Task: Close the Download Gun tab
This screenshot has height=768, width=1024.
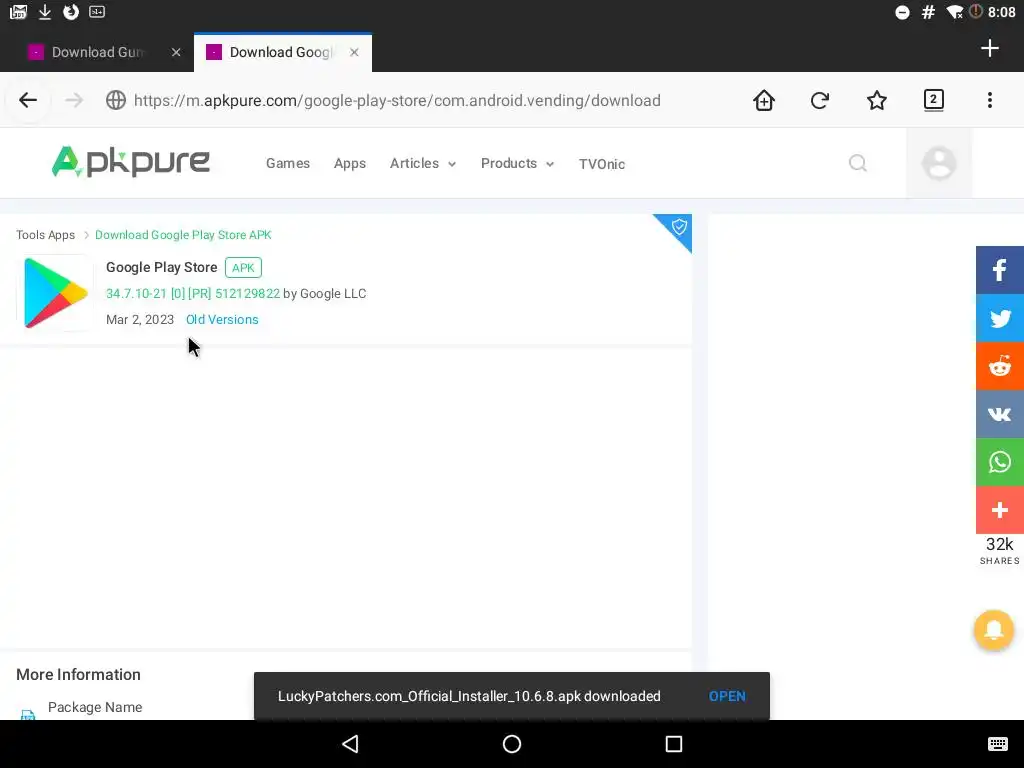Action: pyautogui.click(x=176, y=52)
